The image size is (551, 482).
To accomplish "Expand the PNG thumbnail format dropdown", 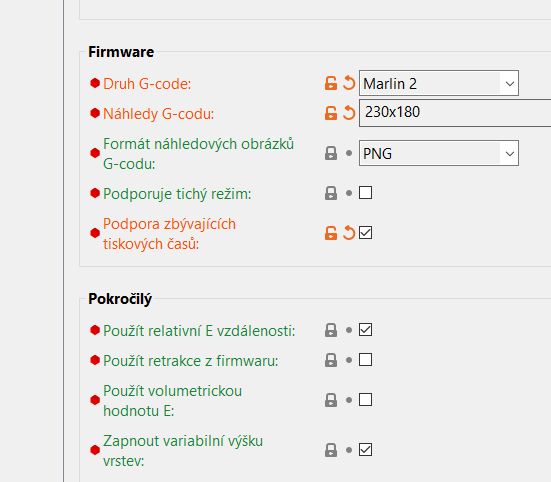I will pos(439,153).
